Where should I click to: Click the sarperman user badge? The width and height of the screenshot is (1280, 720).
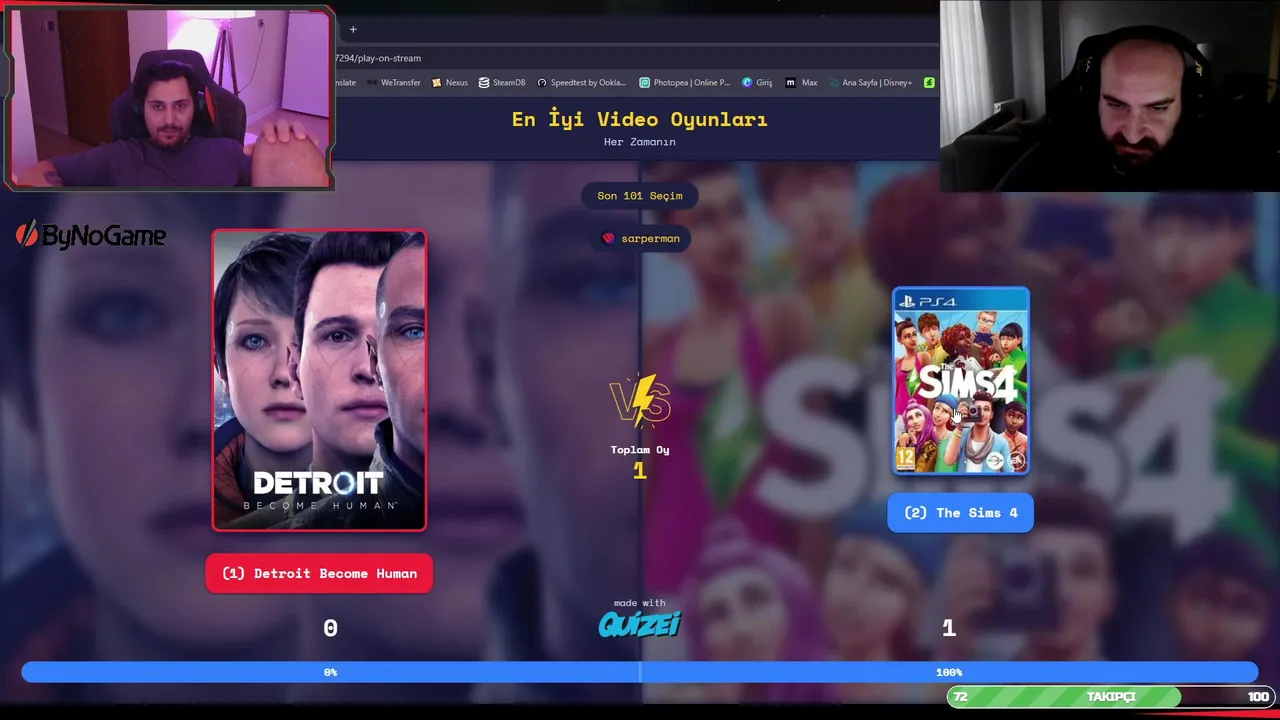point(640,238)
